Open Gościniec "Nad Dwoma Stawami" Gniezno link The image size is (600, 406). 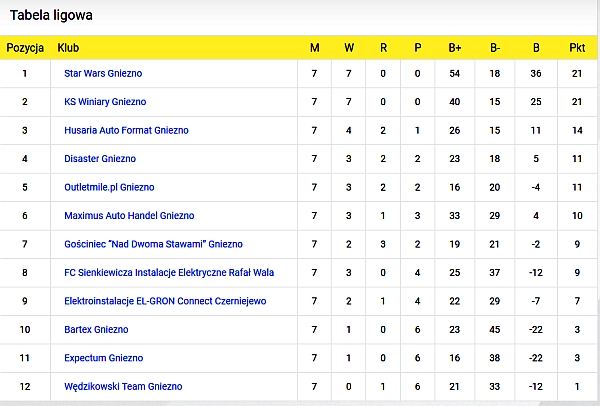153,244
